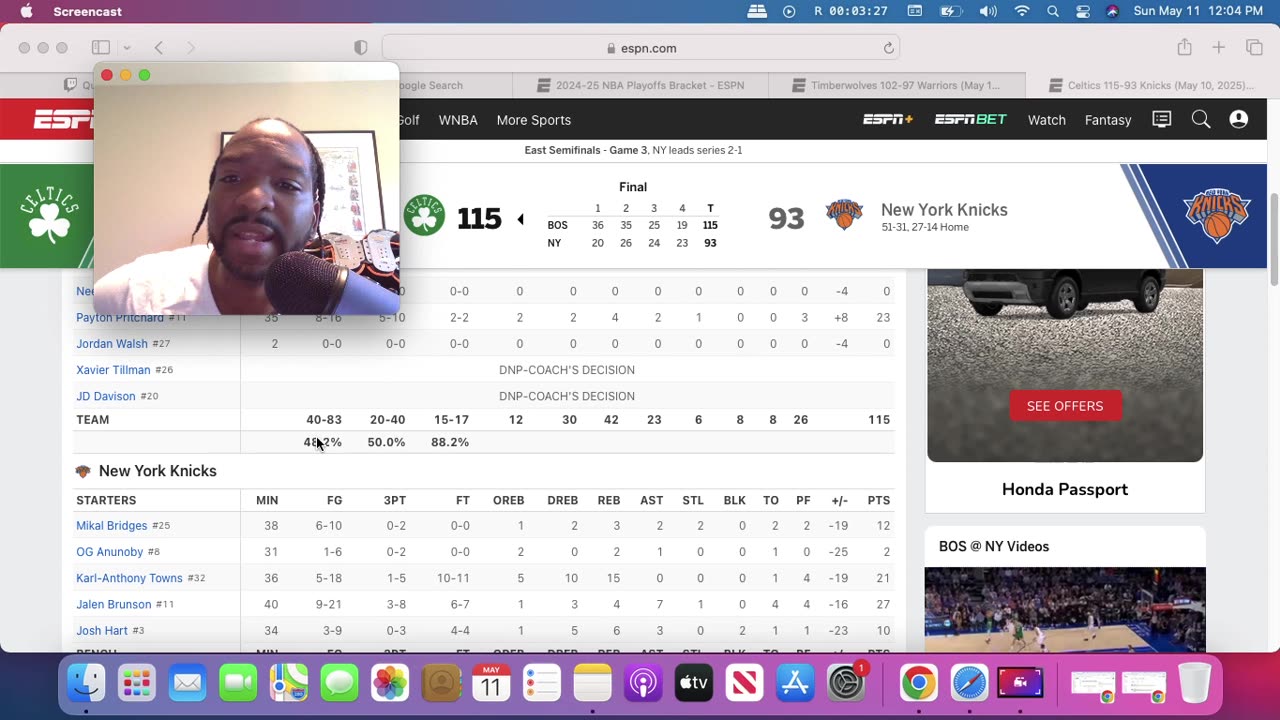
Task: Open Jordan Walsh's player page
Action: [x=112, y=344]
